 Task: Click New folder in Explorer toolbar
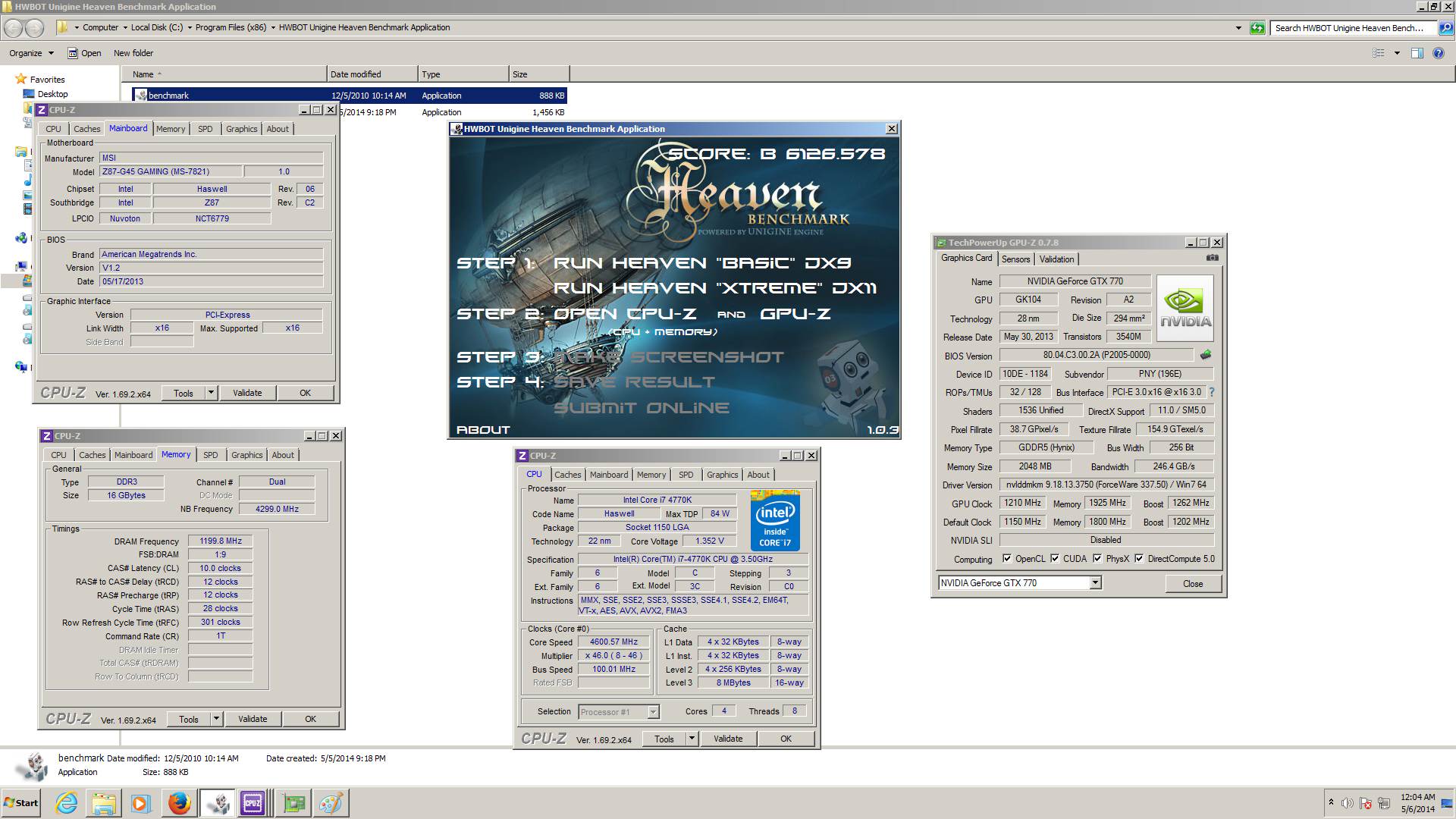click(133, 53)
